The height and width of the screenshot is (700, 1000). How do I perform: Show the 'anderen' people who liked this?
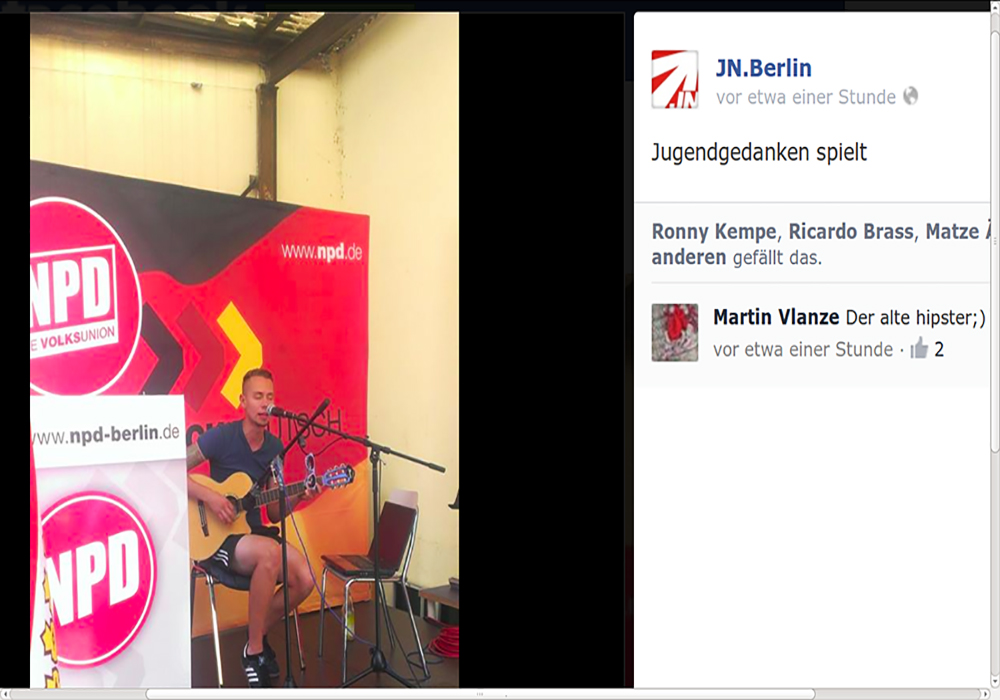point(689,257)
